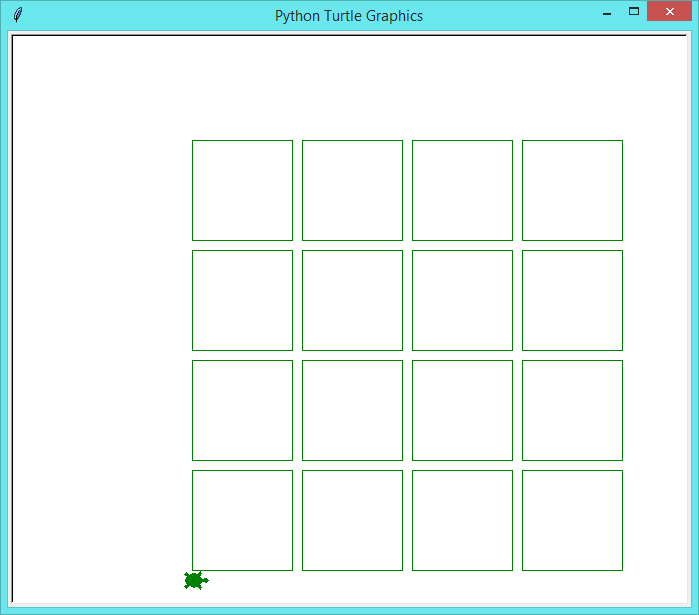Image resolution: width=699 pixels, height=615 pixels.
Task: Pick the third square in the second row
Action: tap(462, 300)
